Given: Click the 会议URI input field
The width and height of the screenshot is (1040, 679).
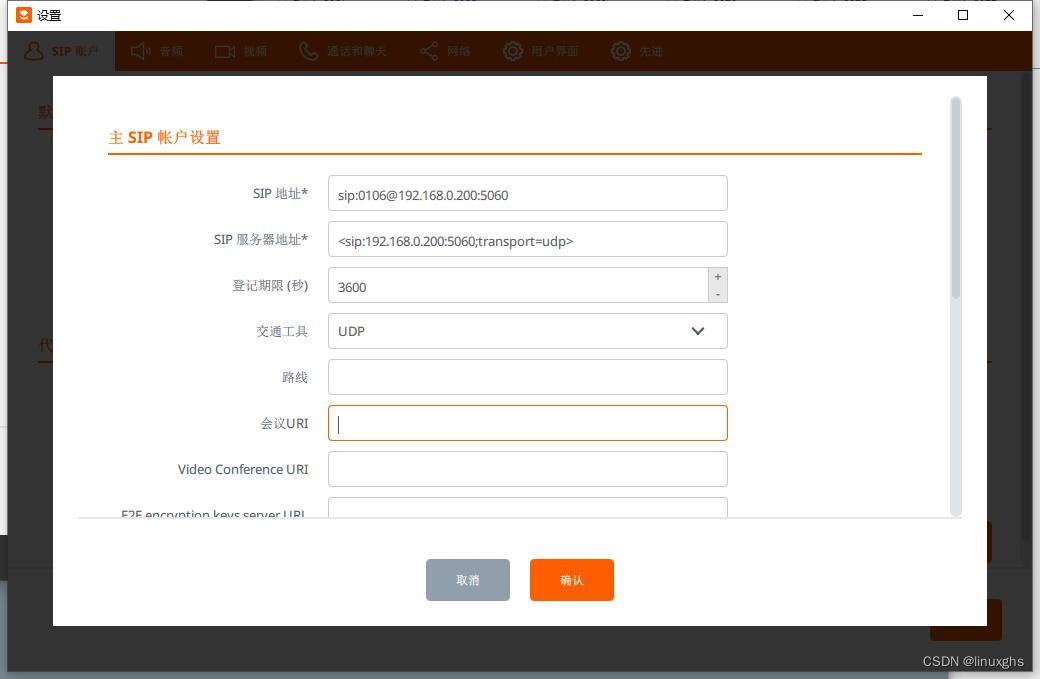Looking at the screenshot, I should pos(527,423).
